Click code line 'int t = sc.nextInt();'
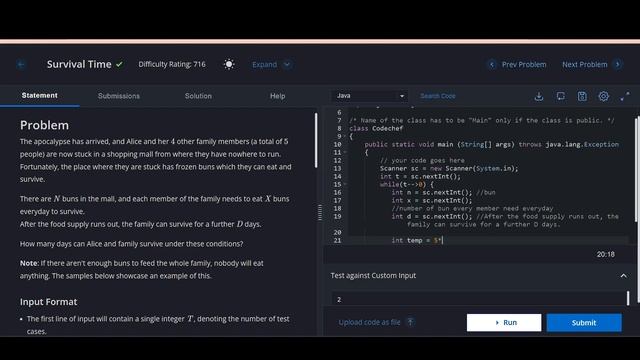 [420, 176]
